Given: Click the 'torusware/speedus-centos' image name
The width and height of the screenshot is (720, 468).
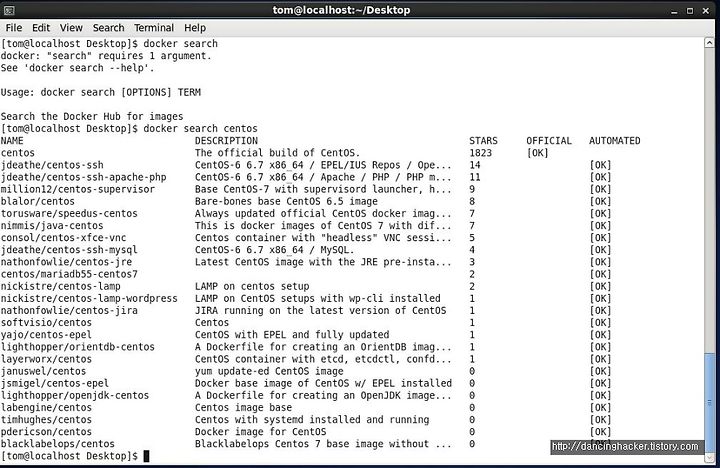Looking at the screenshot, I should pos(69,214).
